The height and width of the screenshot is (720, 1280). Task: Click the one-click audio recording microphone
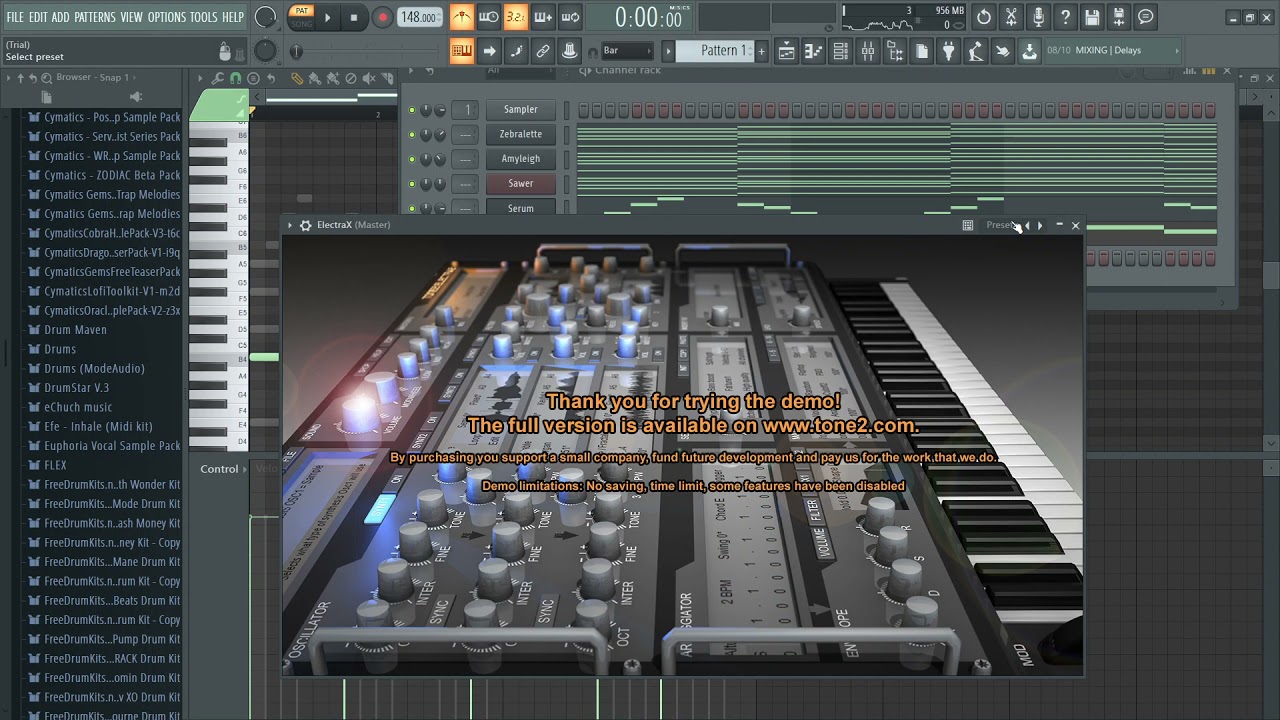(1038, 17)
